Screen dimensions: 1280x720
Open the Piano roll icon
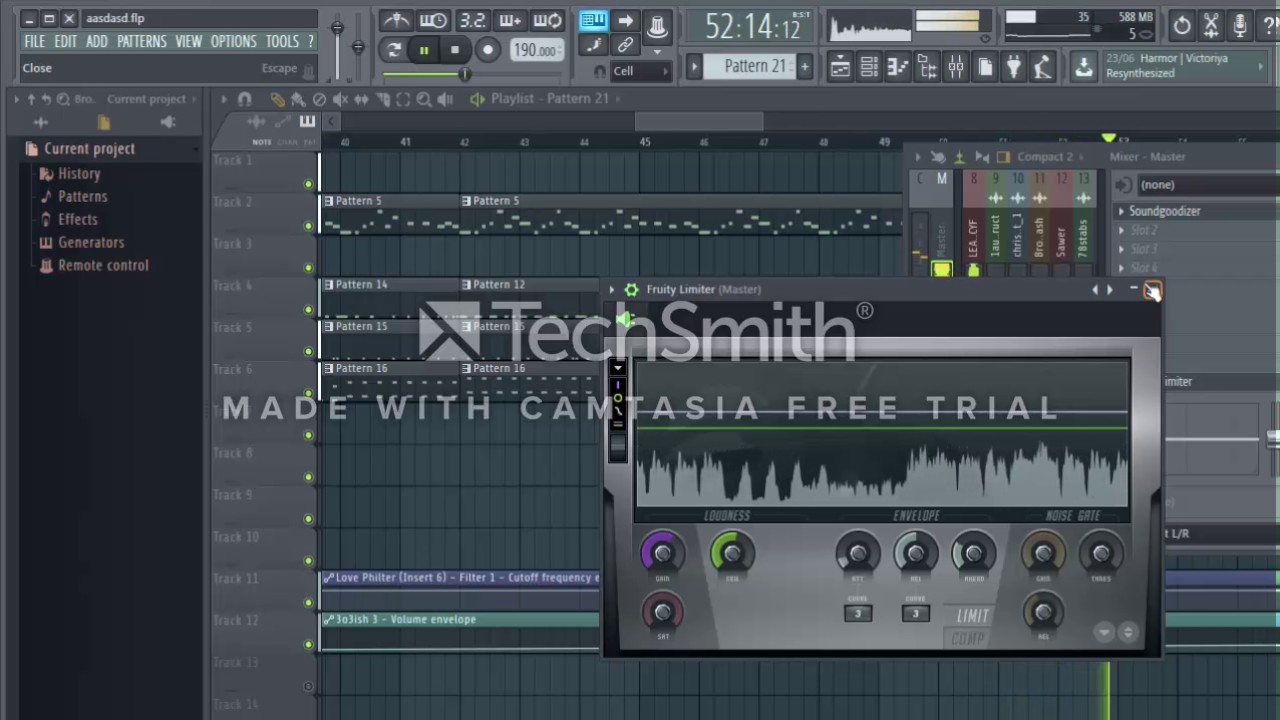[898, 67]
